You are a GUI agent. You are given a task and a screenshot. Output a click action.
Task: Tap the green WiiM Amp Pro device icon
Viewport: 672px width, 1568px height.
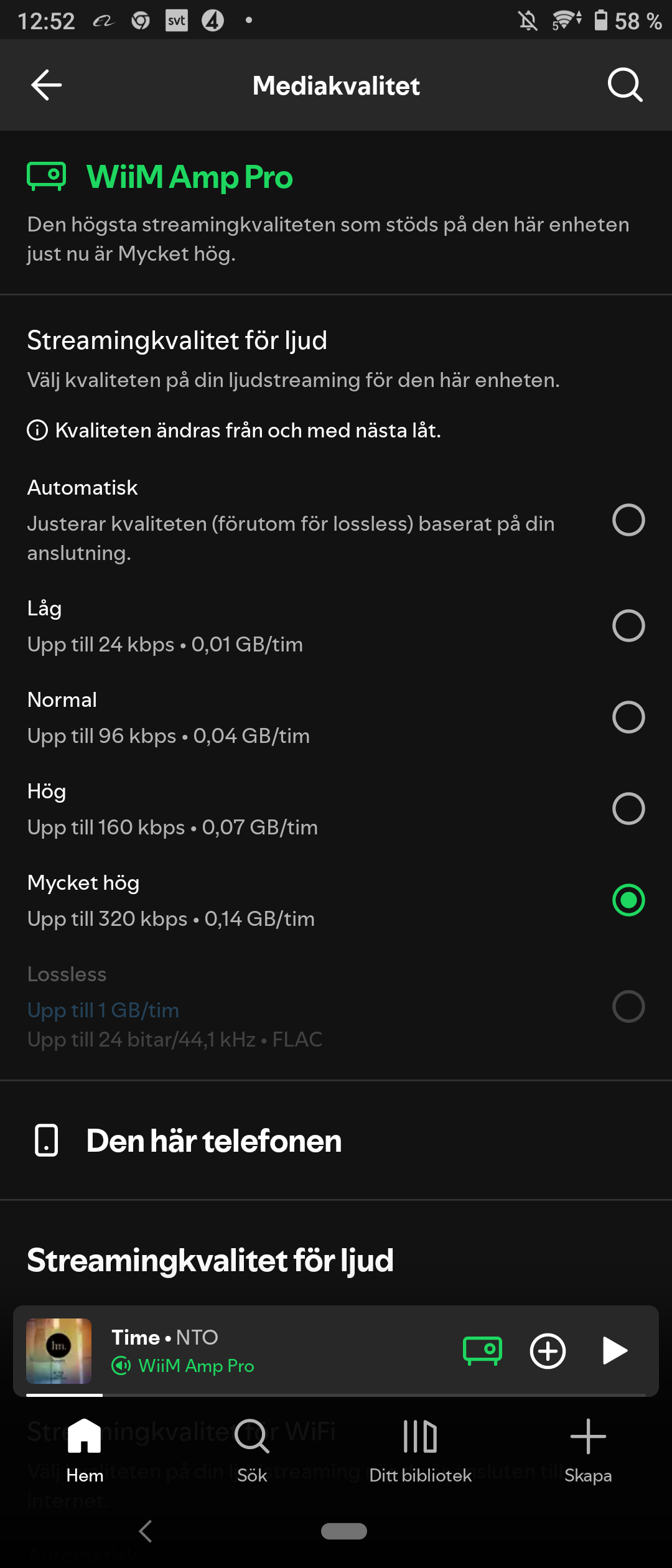click(x=47, y=176)
